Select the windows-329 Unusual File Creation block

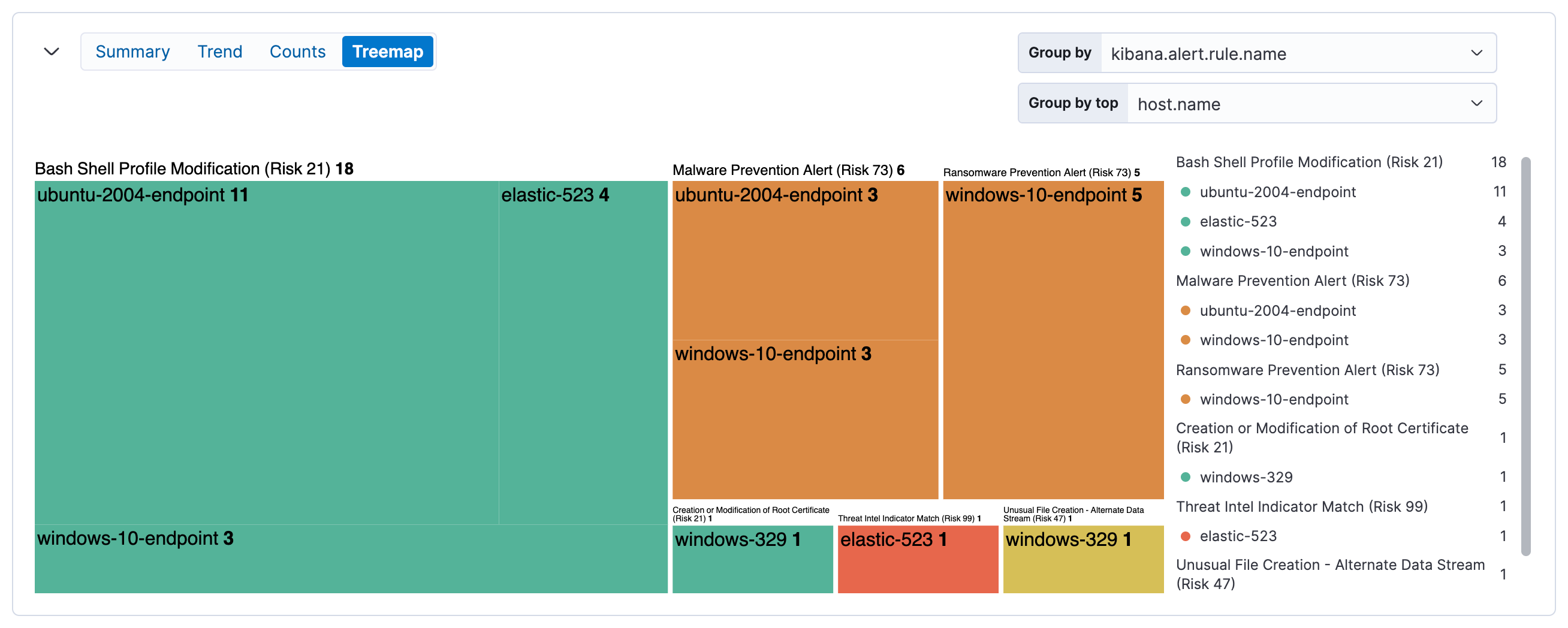pos(1082,558)
